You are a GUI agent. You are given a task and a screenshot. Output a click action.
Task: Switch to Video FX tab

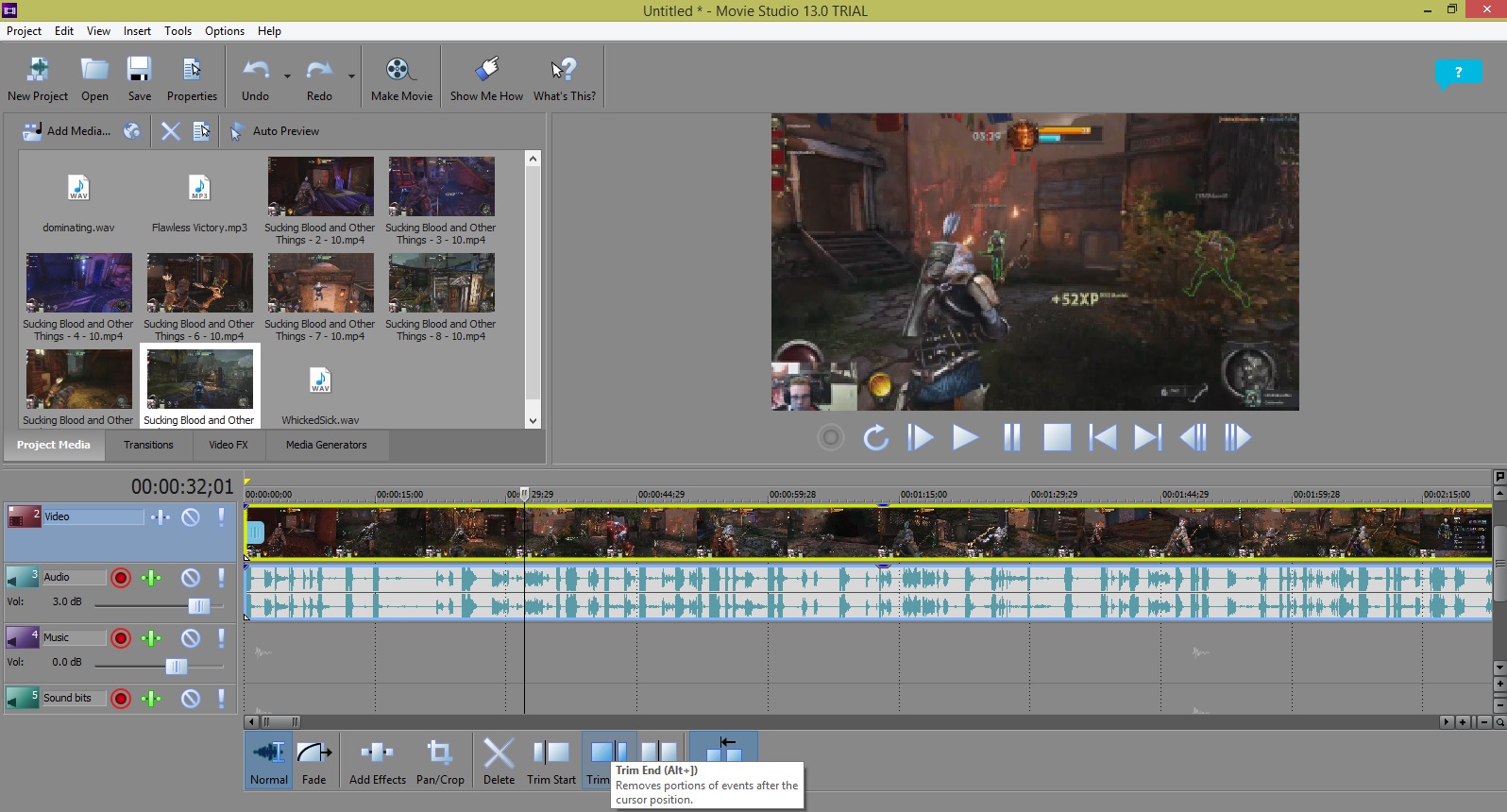coord(229,445)
